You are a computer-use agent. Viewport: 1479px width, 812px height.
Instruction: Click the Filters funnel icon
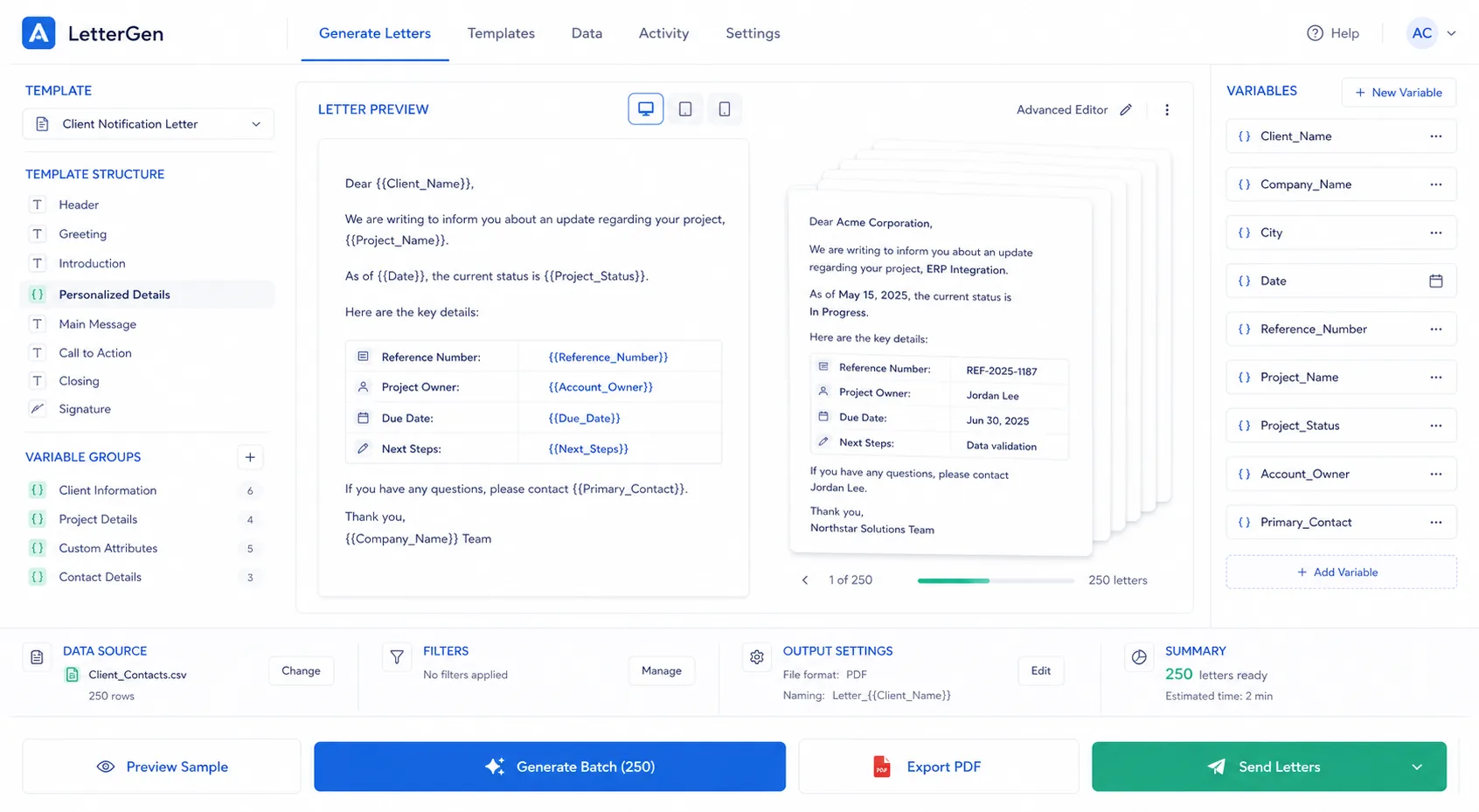(397, 657)
